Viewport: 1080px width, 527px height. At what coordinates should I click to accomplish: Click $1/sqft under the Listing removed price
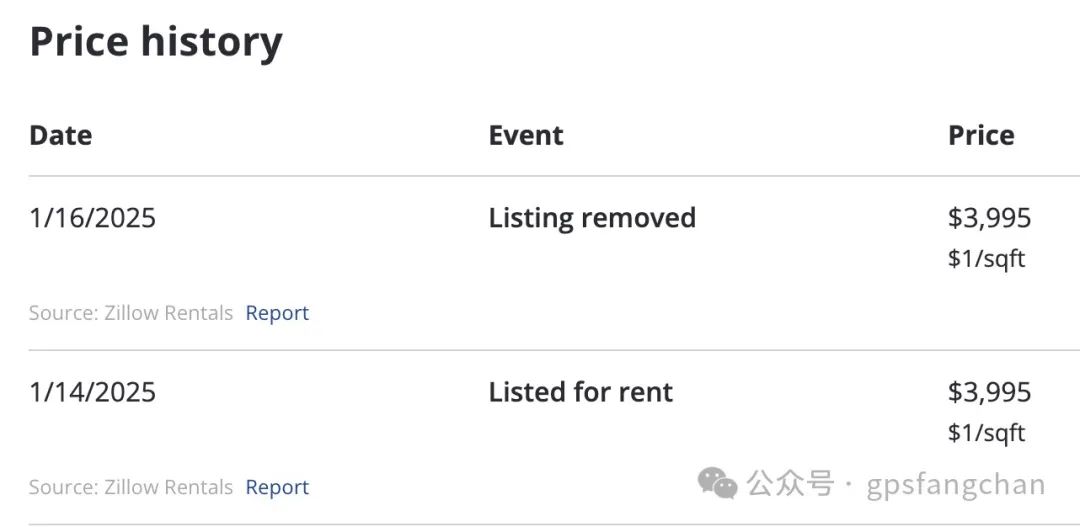click(x=986, y=259)
